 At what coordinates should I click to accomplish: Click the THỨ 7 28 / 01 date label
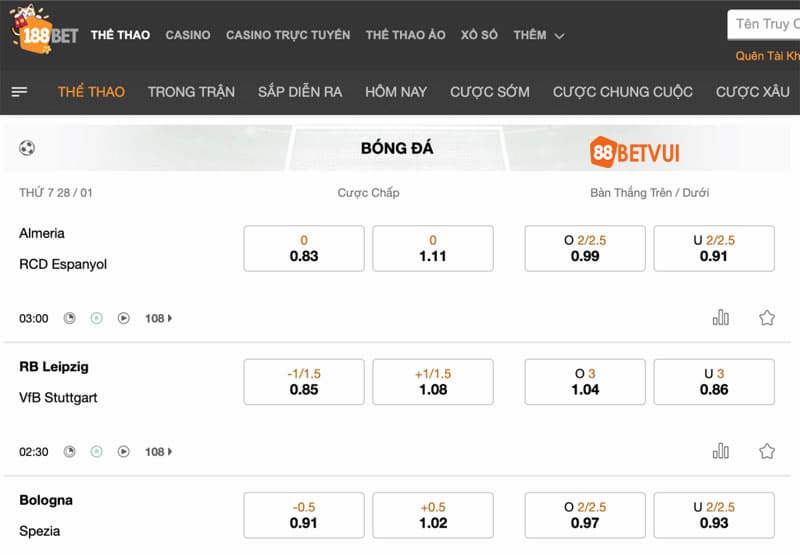56,193
